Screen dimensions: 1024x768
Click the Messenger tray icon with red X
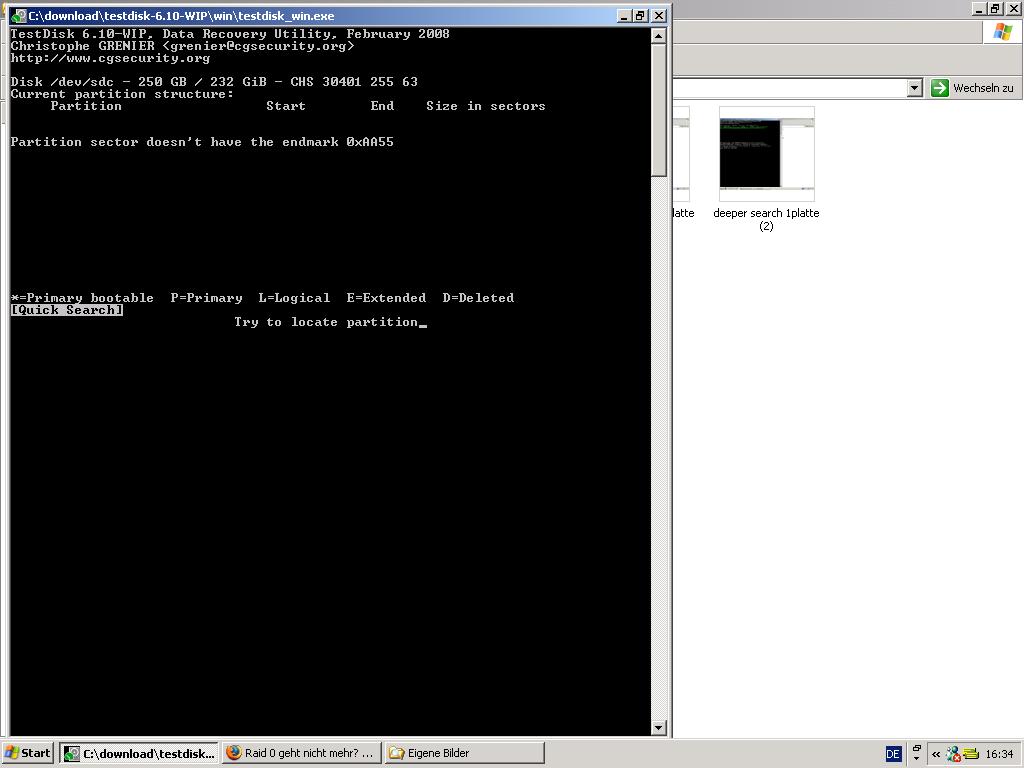pos(953,754)
